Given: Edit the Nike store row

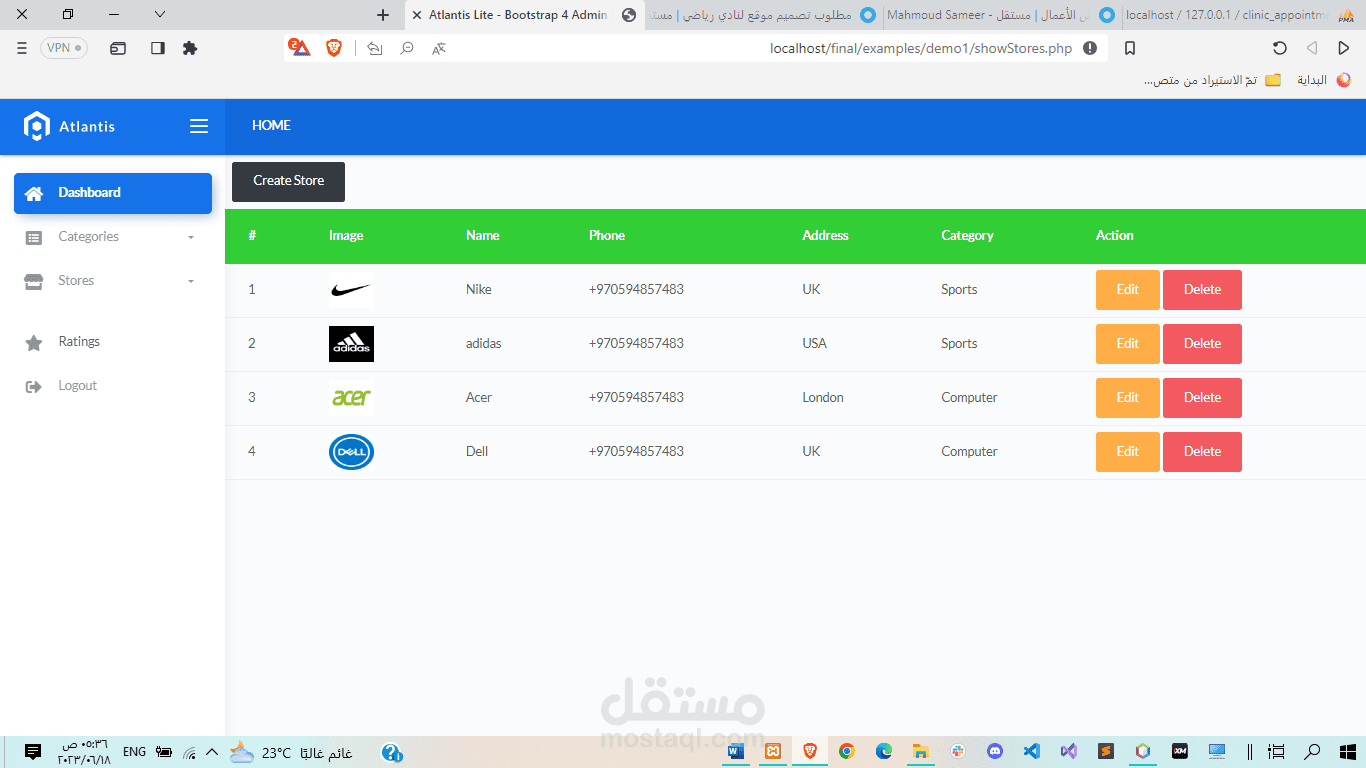Looking at the screenshot, I should tap(1127, 290).
